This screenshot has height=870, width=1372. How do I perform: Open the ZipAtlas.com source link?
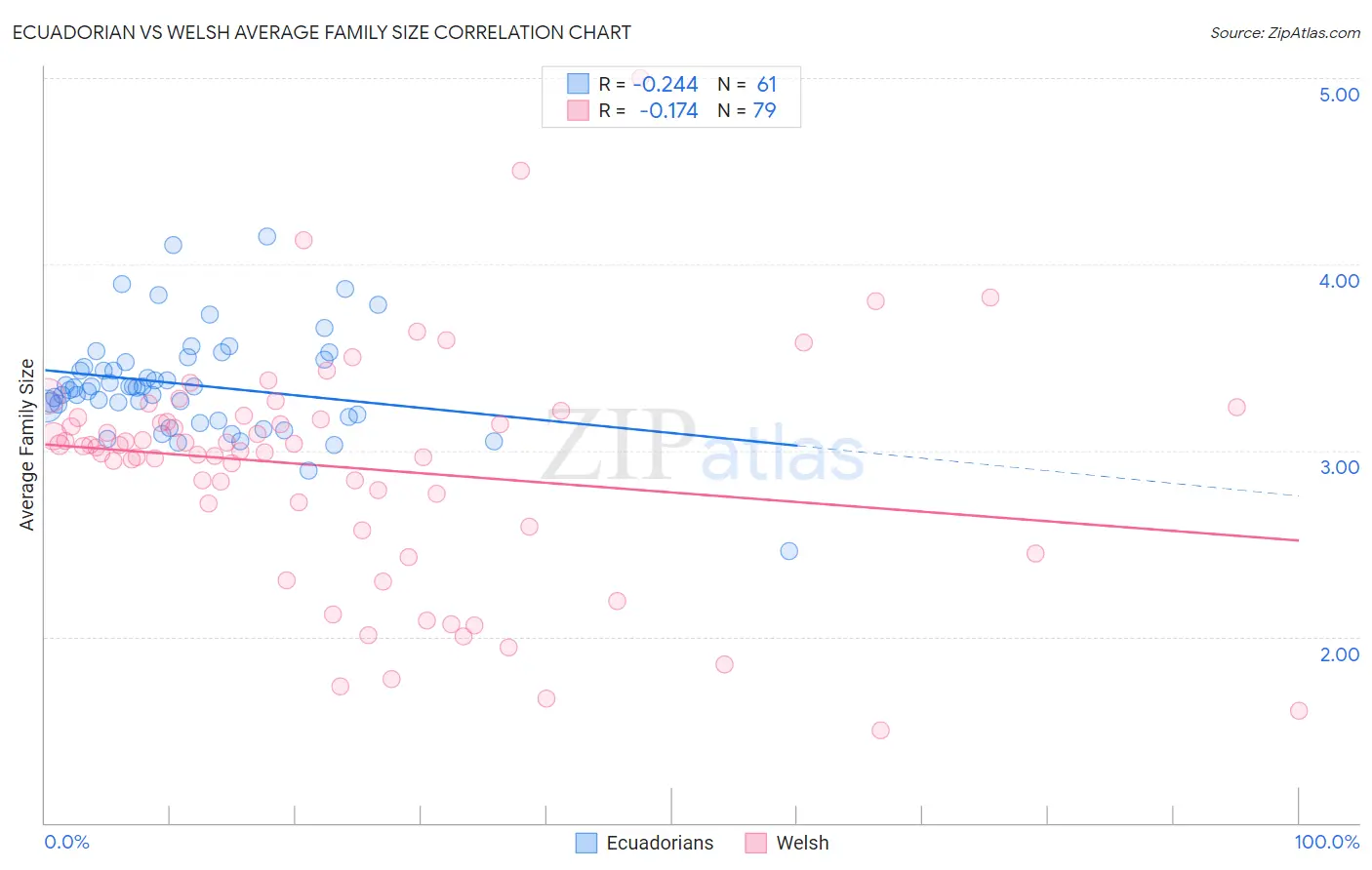[x=1285, y=33]
